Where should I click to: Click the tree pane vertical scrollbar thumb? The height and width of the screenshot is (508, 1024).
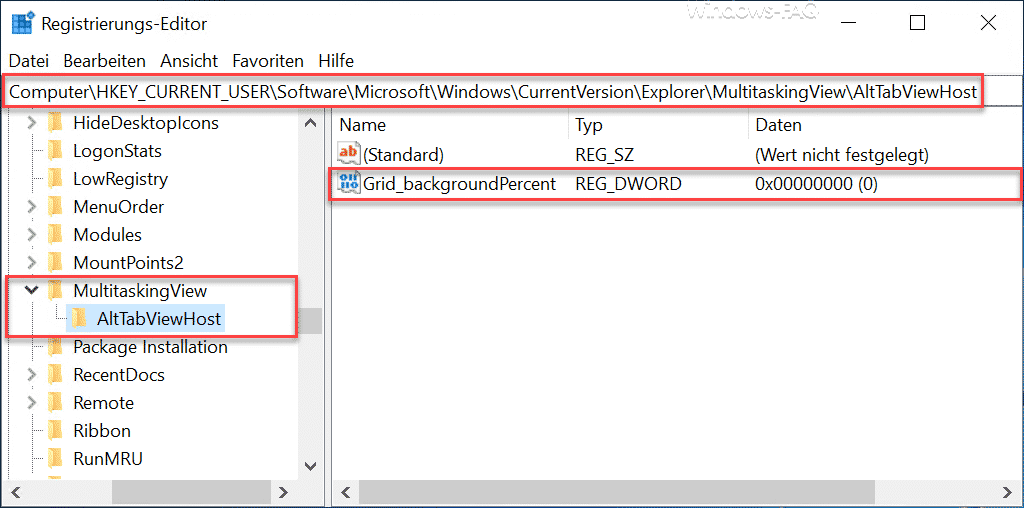tap(311, 321)
